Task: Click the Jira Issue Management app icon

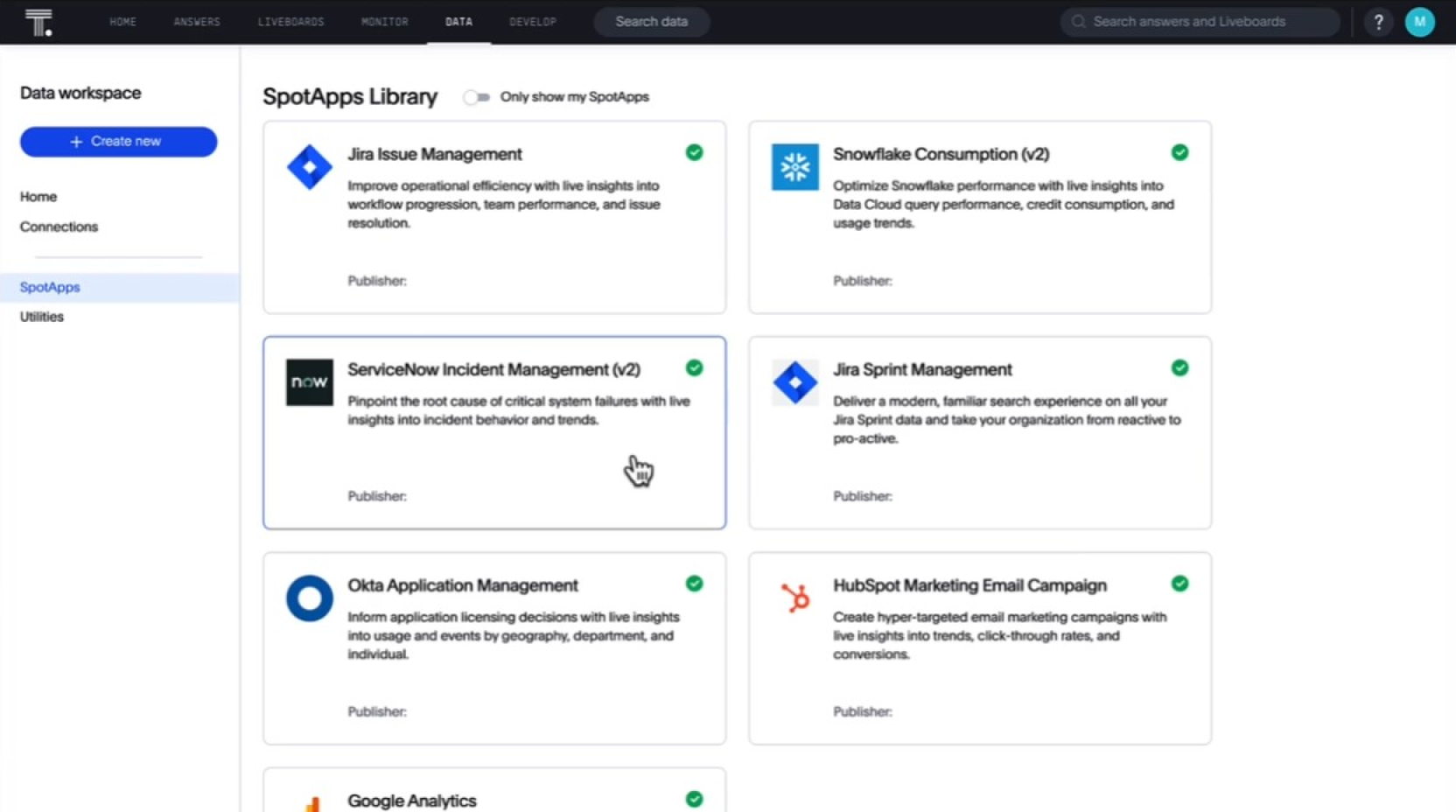Action: 308,167
